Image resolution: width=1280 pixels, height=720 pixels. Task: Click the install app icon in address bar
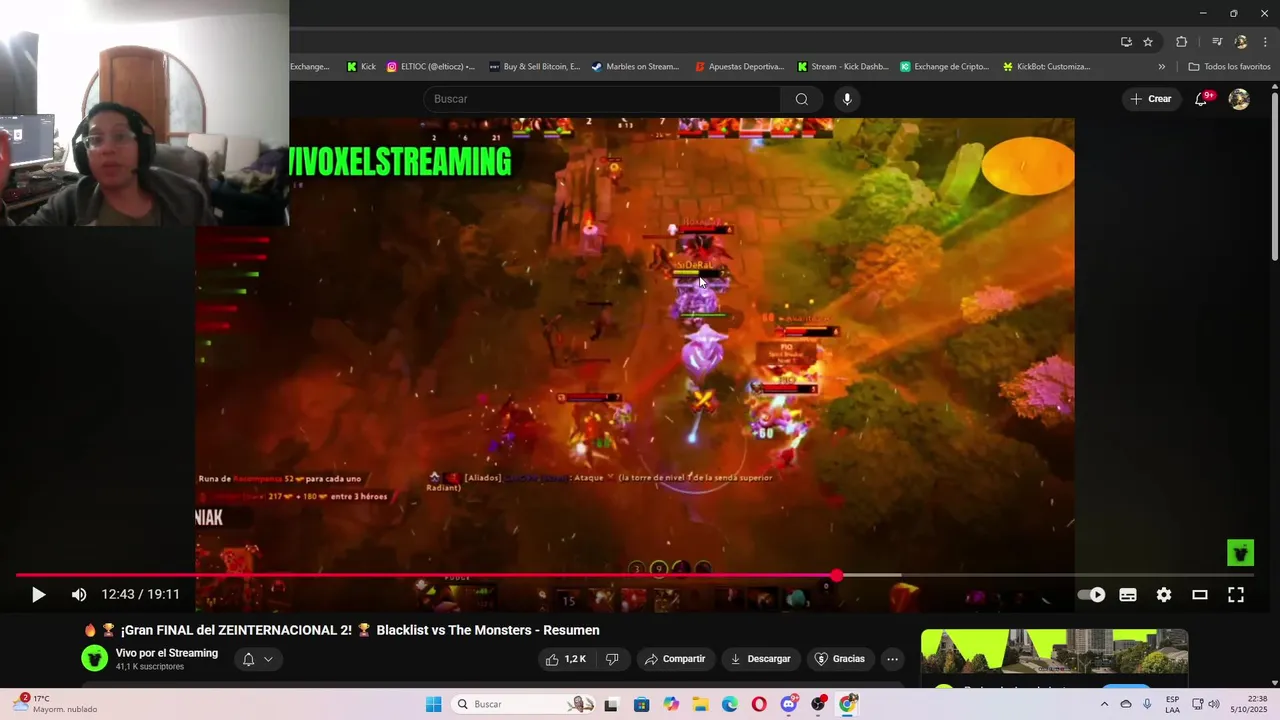(1126, 42)
